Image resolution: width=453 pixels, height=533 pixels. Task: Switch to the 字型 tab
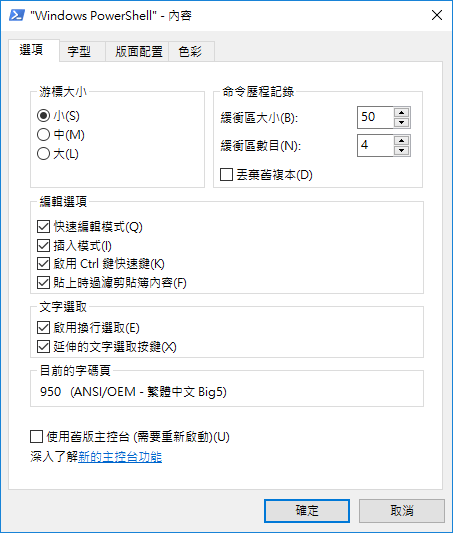(x=79, y=52)
